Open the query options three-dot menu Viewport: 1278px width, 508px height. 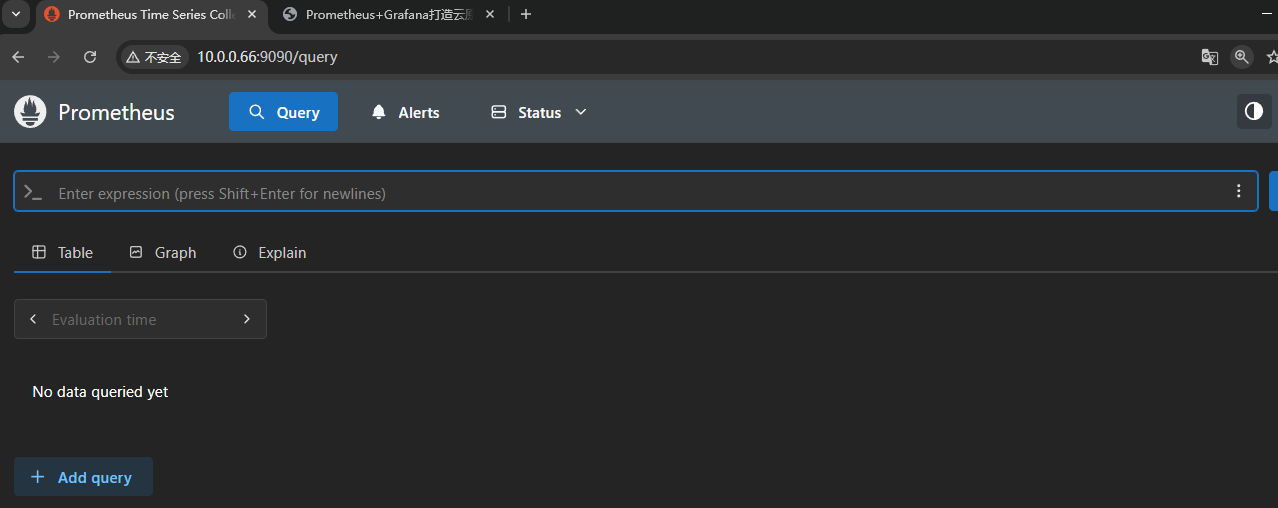tap(1239, 191)
